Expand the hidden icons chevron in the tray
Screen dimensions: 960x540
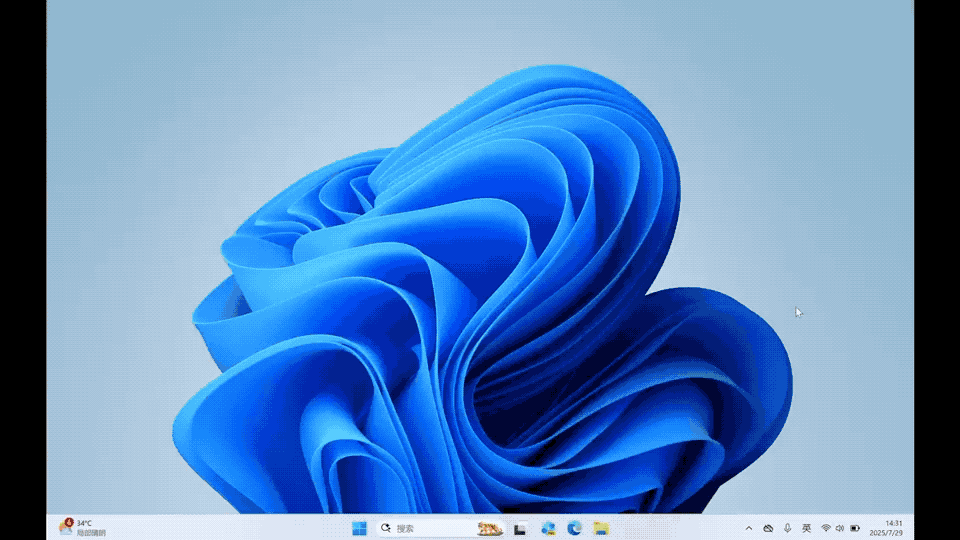coord(749,528)
